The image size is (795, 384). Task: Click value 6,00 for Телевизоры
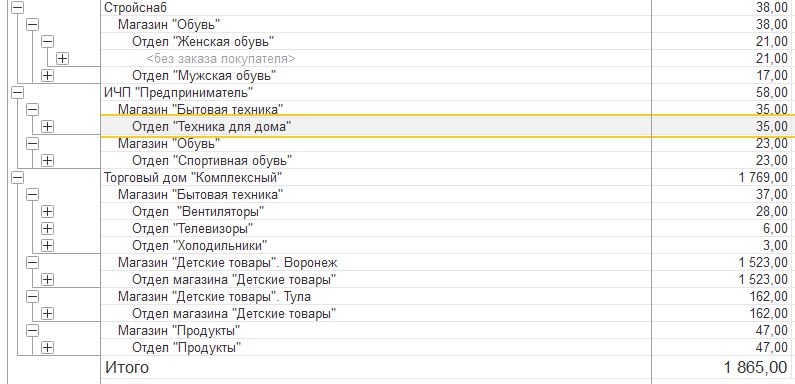tap(776, 229)
